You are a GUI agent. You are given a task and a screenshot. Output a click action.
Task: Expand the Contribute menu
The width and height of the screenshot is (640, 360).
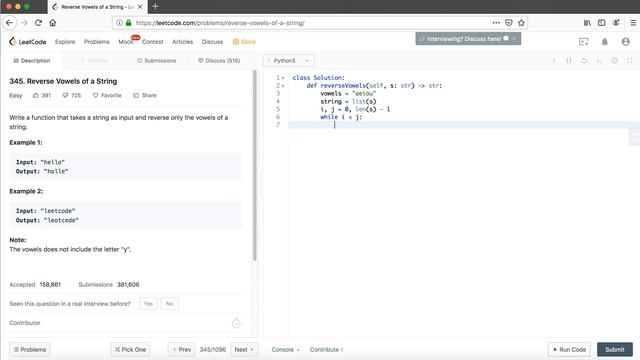(326, 349)
